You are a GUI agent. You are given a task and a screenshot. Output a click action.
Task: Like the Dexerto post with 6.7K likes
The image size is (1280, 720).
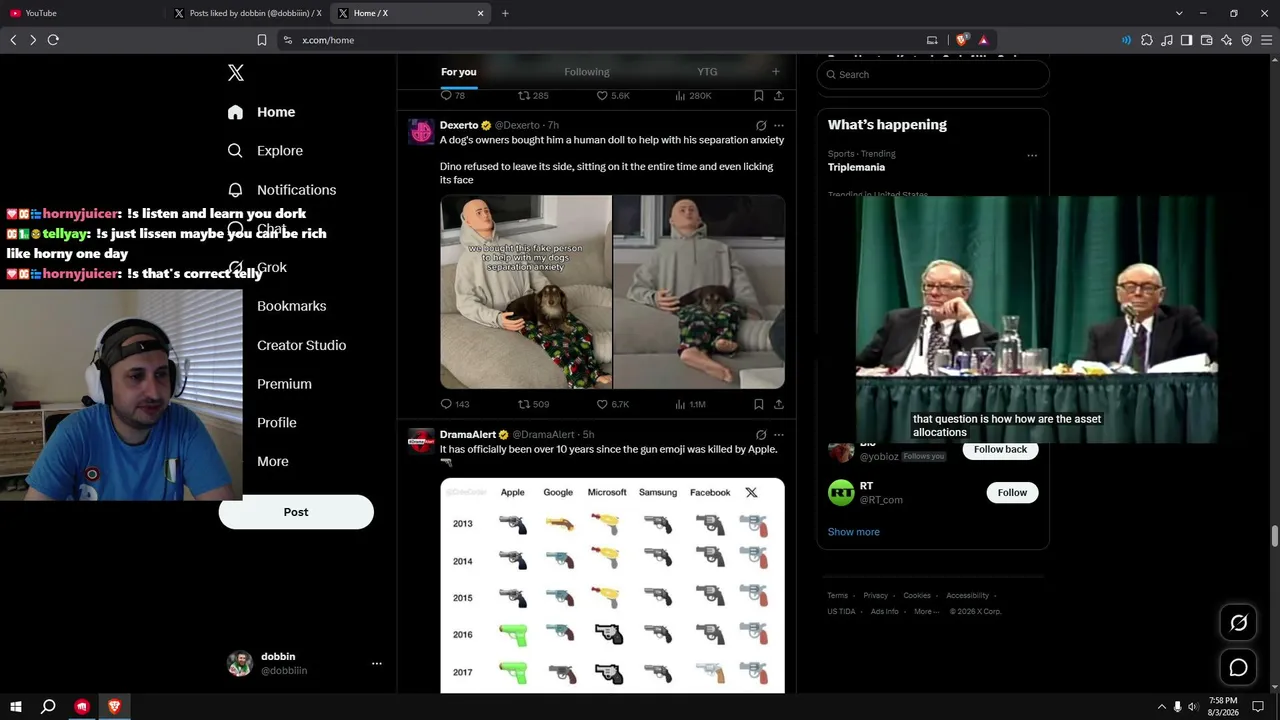613,404
